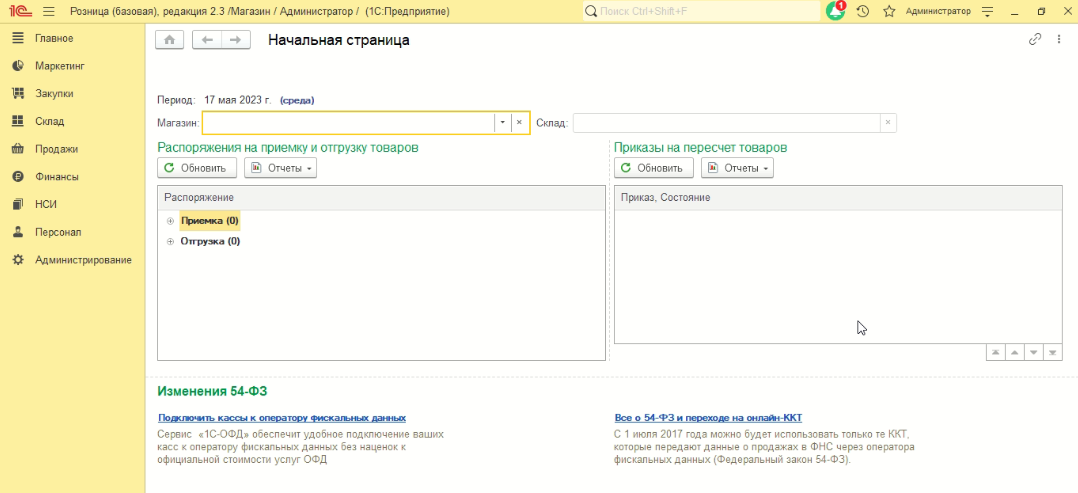Viewport: 1078px width, 493px height.
Task: Click Приказ, Состояние column header
Action: 838,197
